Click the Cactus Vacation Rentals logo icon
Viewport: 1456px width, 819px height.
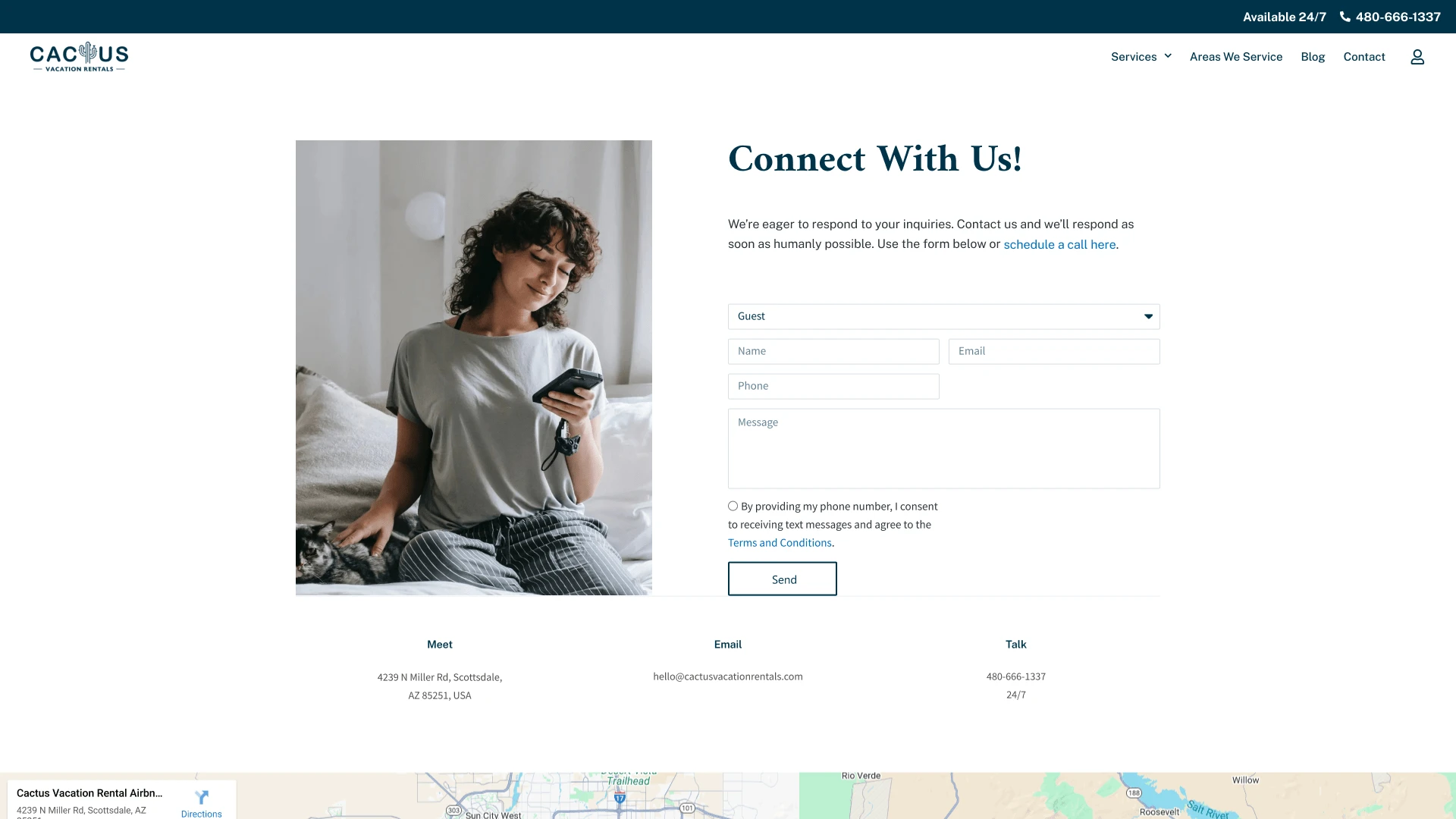[80, 56]
